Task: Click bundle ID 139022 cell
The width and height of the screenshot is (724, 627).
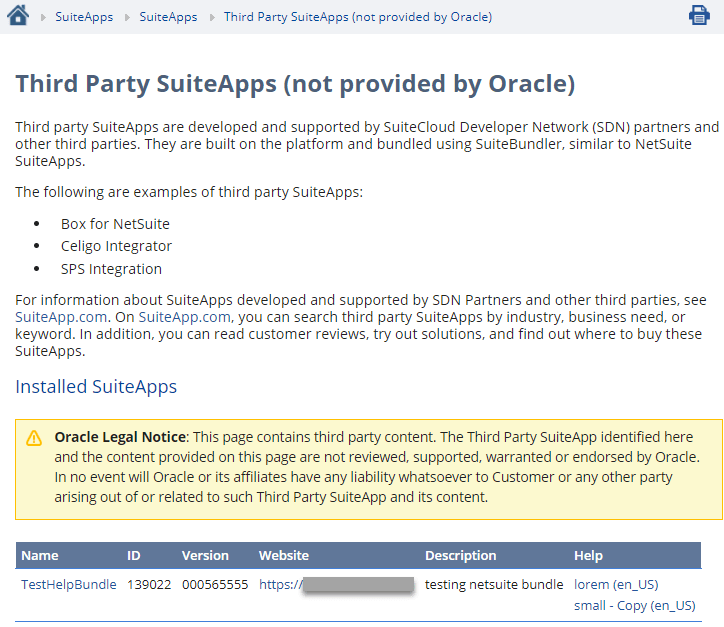Action: (x=149, y=585)
